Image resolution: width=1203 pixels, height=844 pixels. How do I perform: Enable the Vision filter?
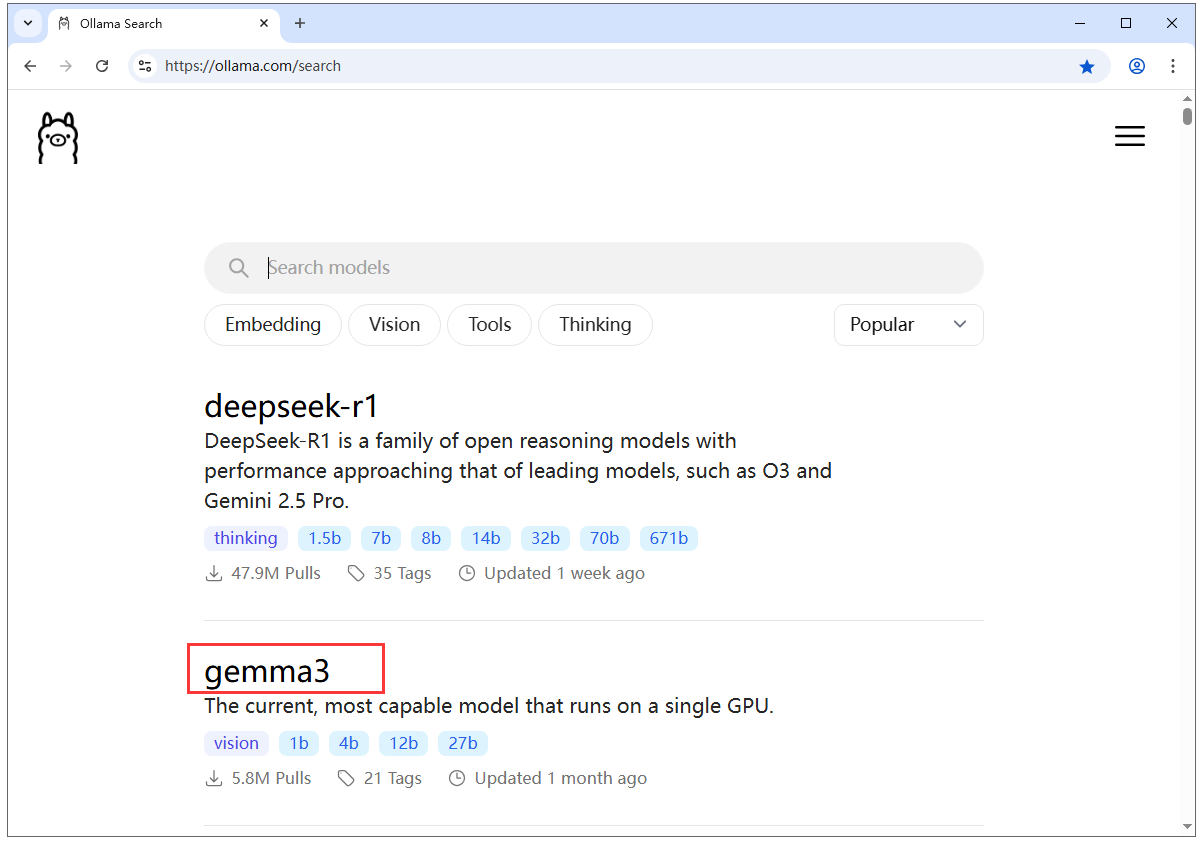pos(394,324)
